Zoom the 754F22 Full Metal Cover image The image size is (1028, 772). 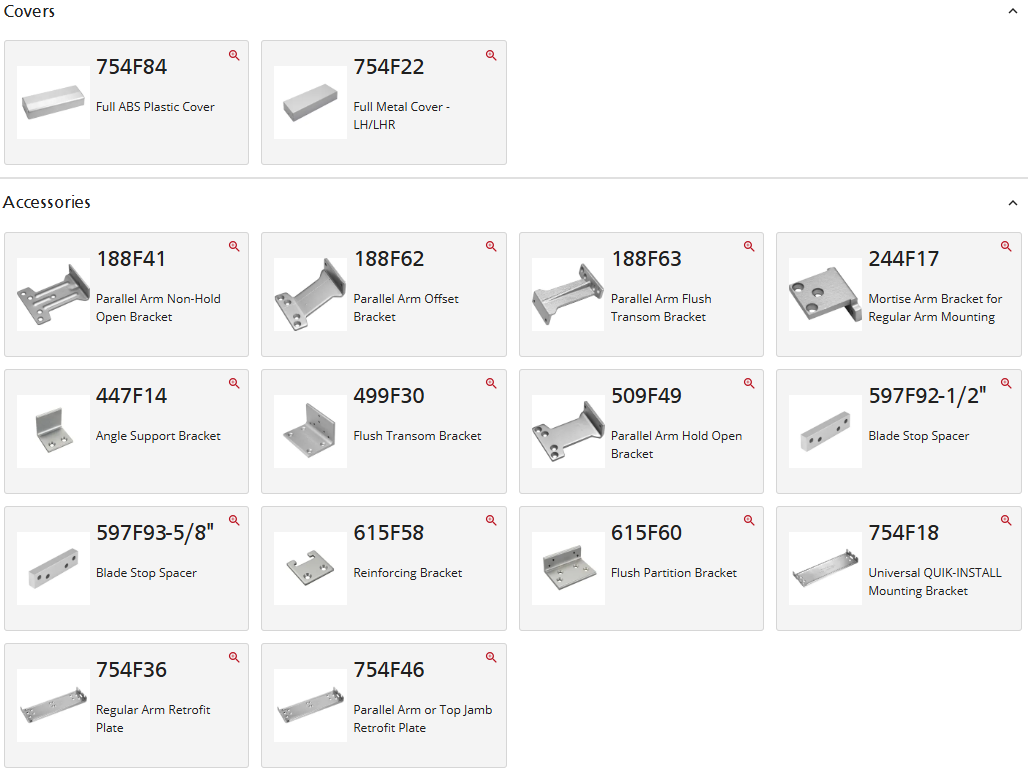[x=491, y=56]
